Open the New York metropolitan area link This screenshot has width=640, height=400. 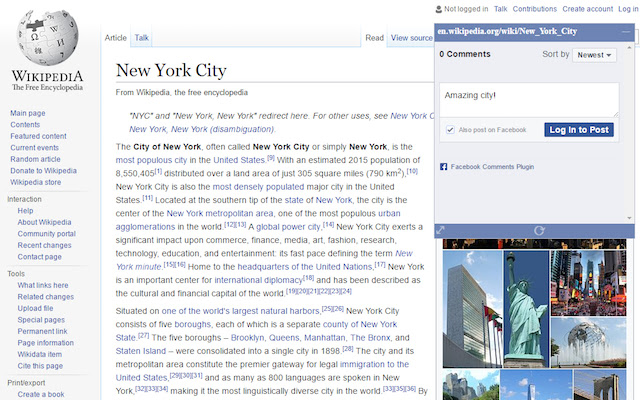(x=220, y=213)
